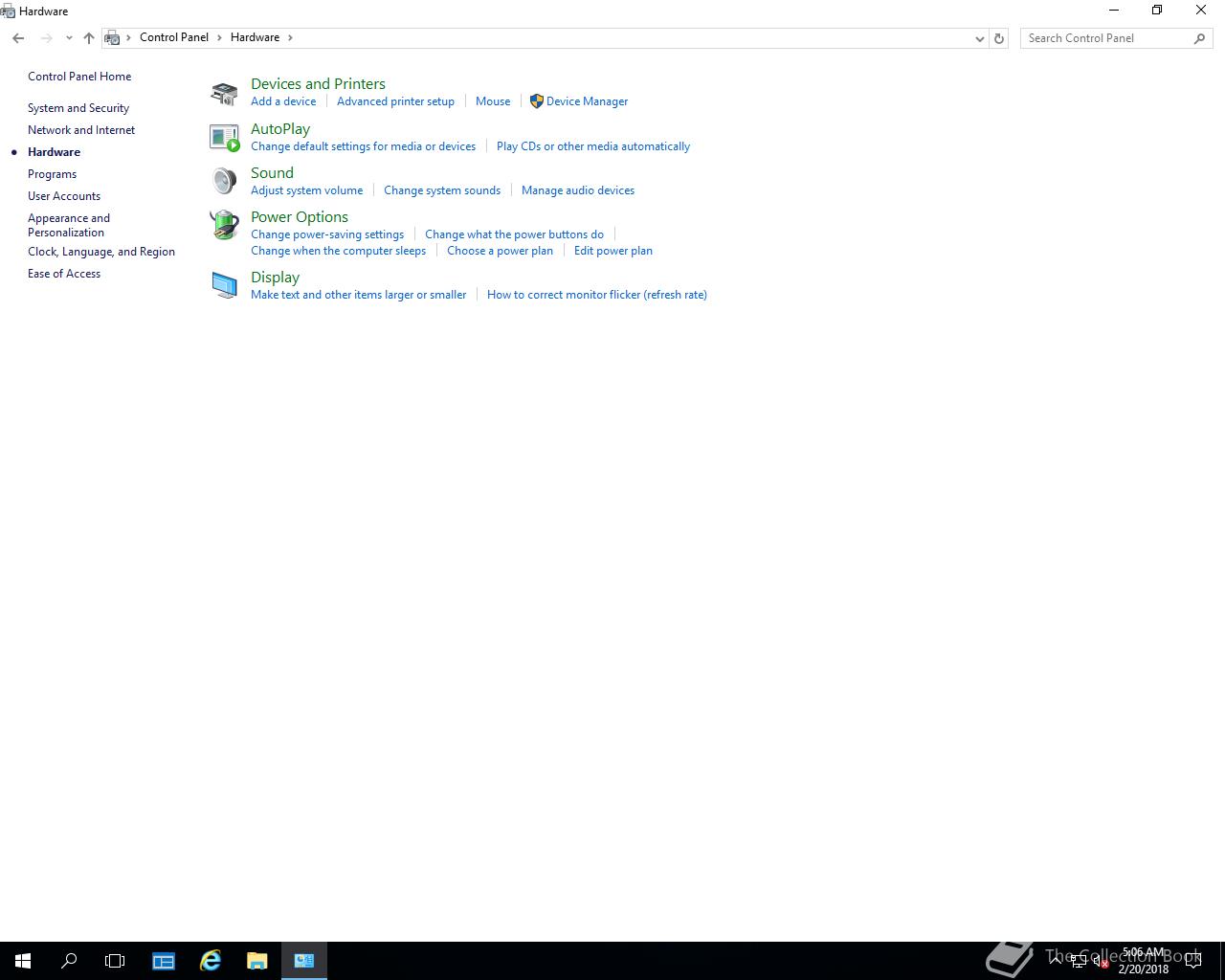
Task: Click the network icon in system tray
Action: pos(1078,961)
